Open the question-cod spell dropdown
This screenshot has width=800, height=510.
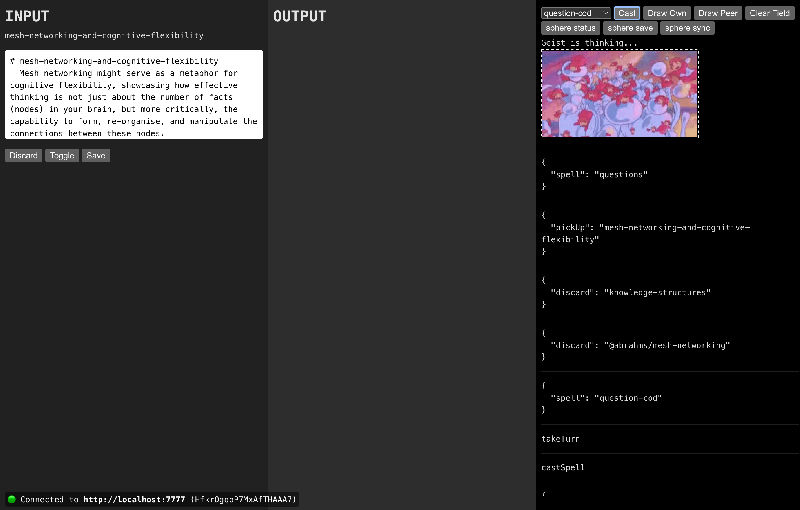575,13
